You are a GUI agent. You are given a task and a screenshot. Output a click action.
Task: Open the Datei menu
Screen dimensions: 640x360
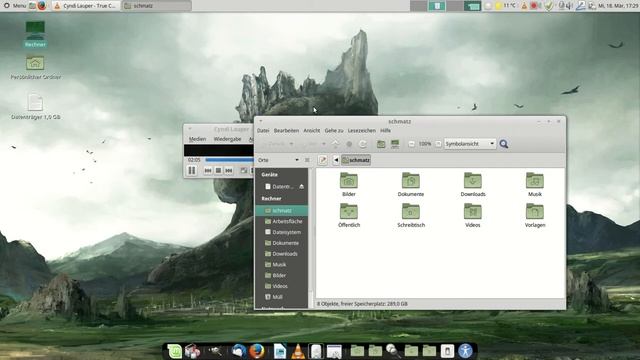(x=263, y=131)
